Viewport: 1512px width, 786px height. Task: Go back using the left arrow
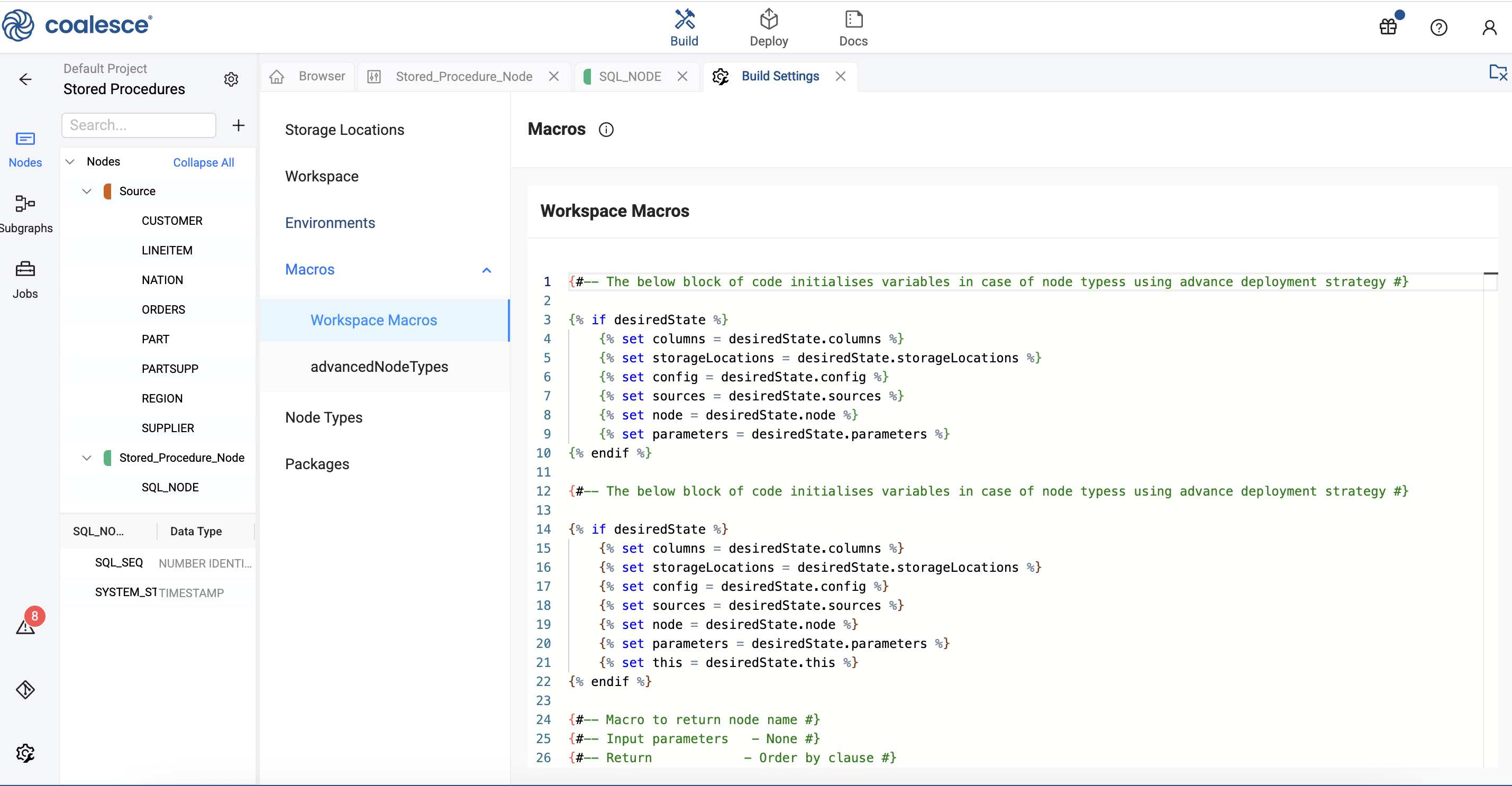[x=25, y=79]
